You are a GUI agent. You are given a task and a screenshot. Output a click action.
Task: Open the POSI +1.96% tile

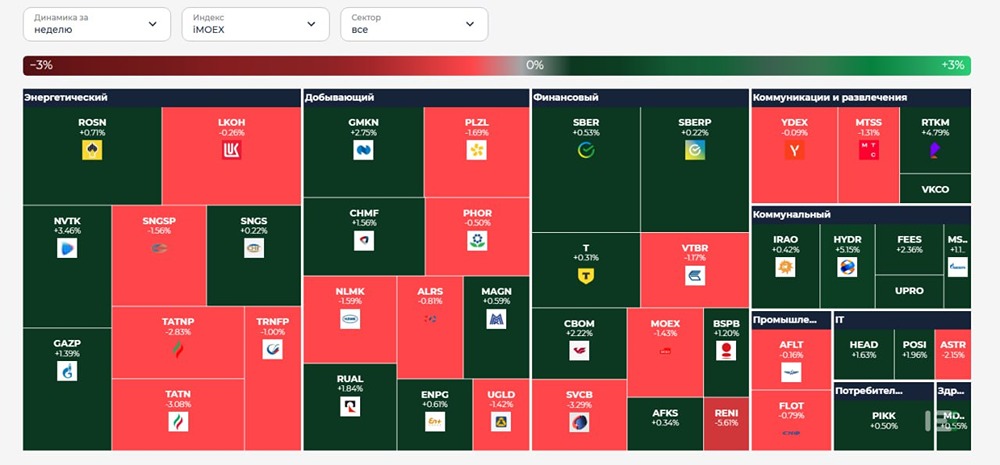(x=915, y=354)
